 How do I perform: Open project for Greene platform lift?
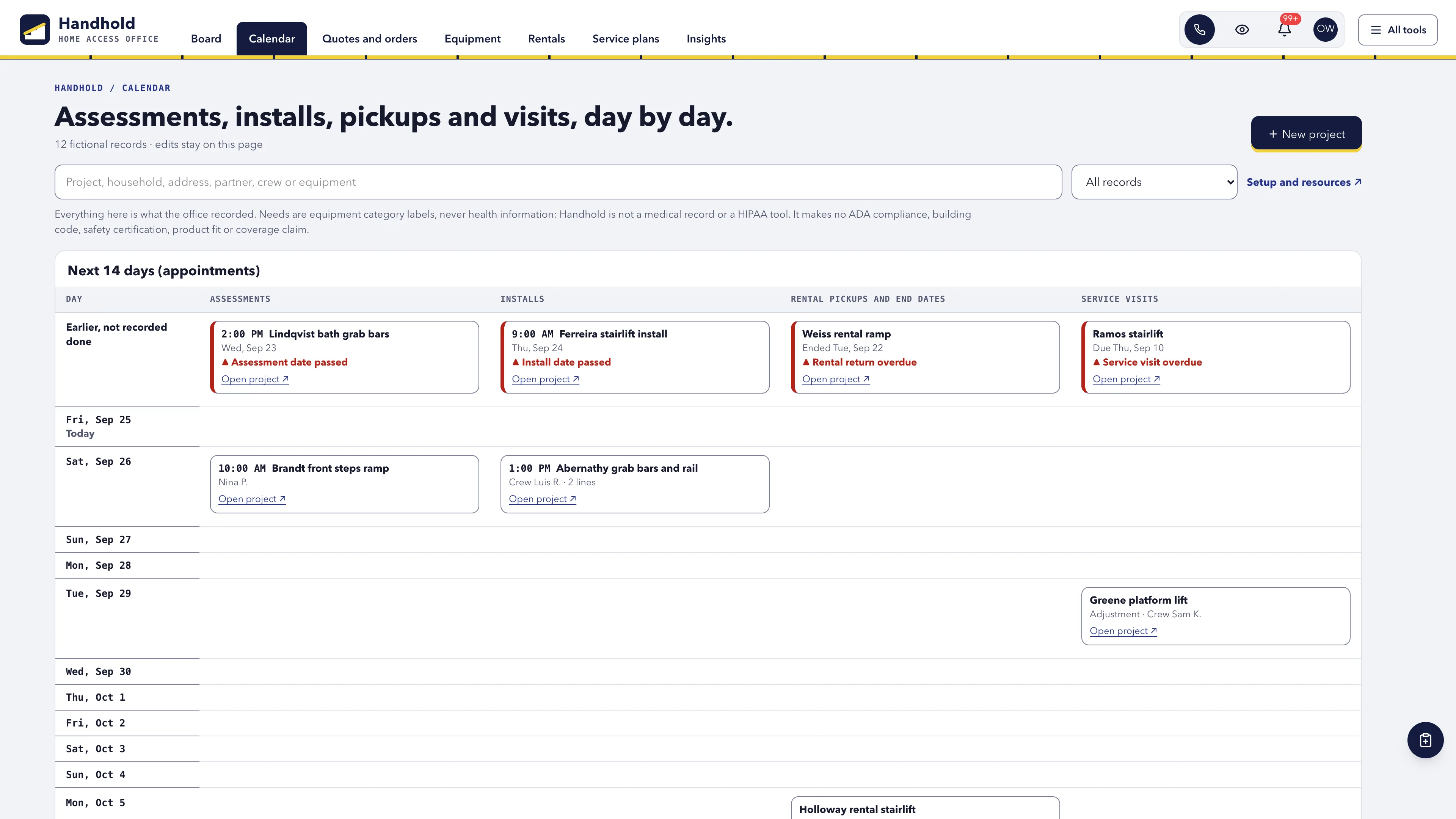pos(1123,631)
